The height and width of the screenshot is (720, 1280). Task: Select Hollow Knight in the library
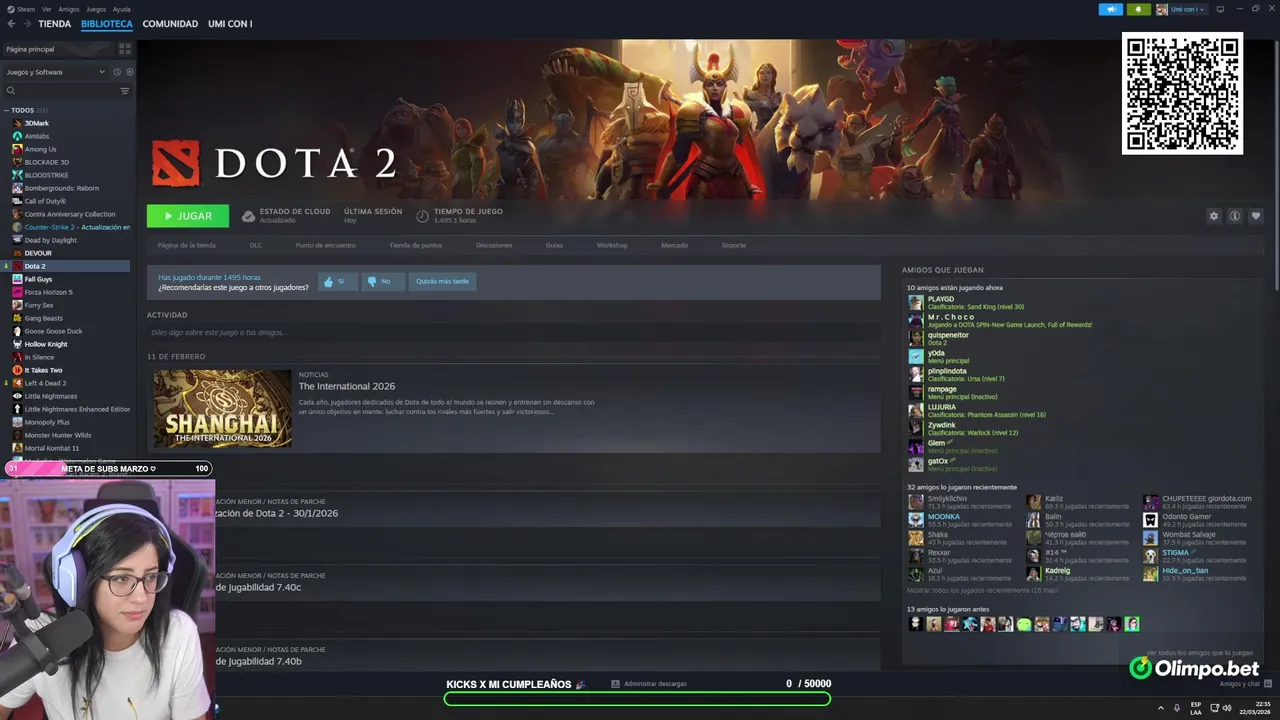[46, 344]
